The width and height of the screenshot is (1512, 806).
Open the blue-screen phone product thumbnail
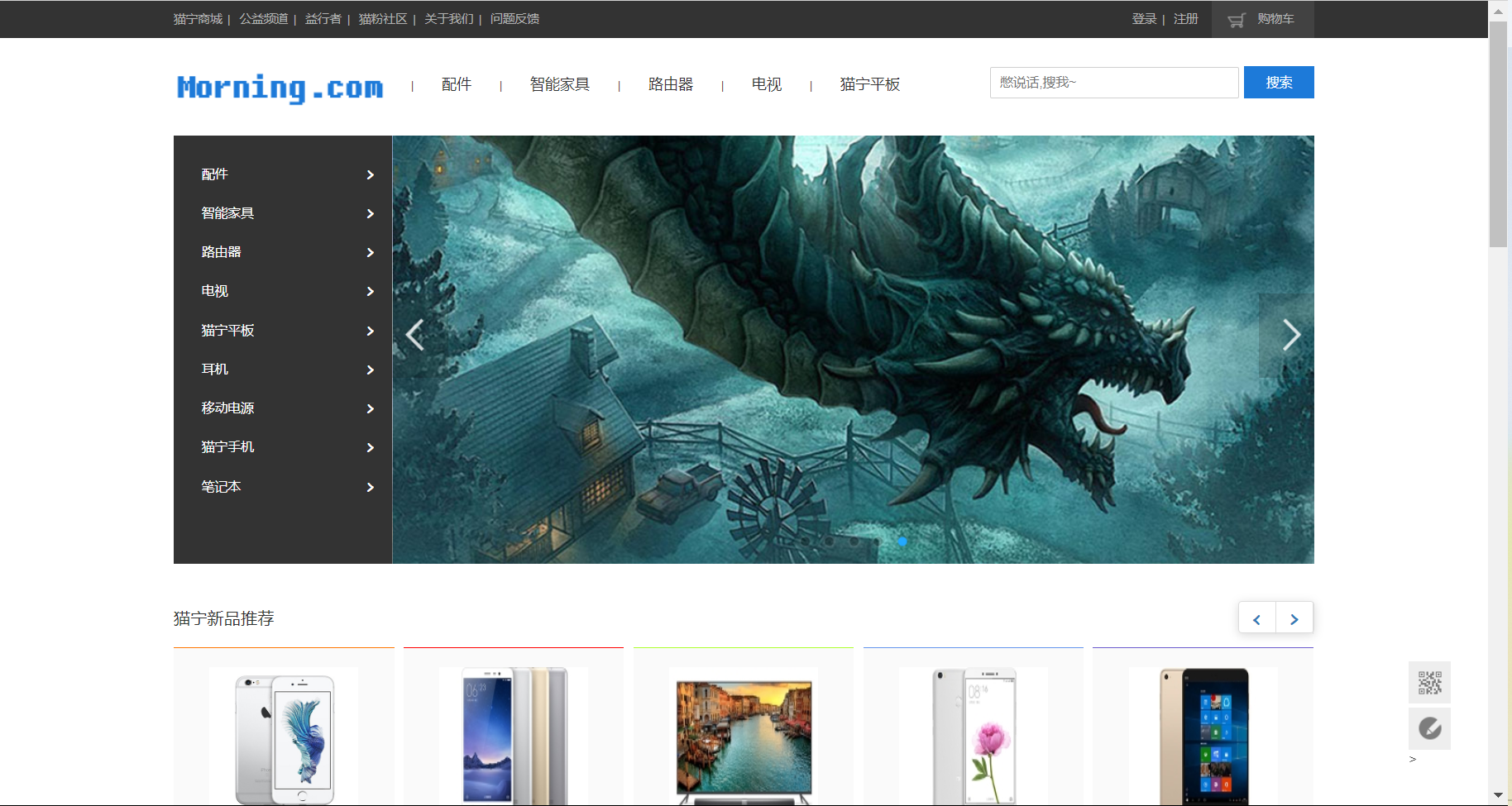[x=514, y=736]
